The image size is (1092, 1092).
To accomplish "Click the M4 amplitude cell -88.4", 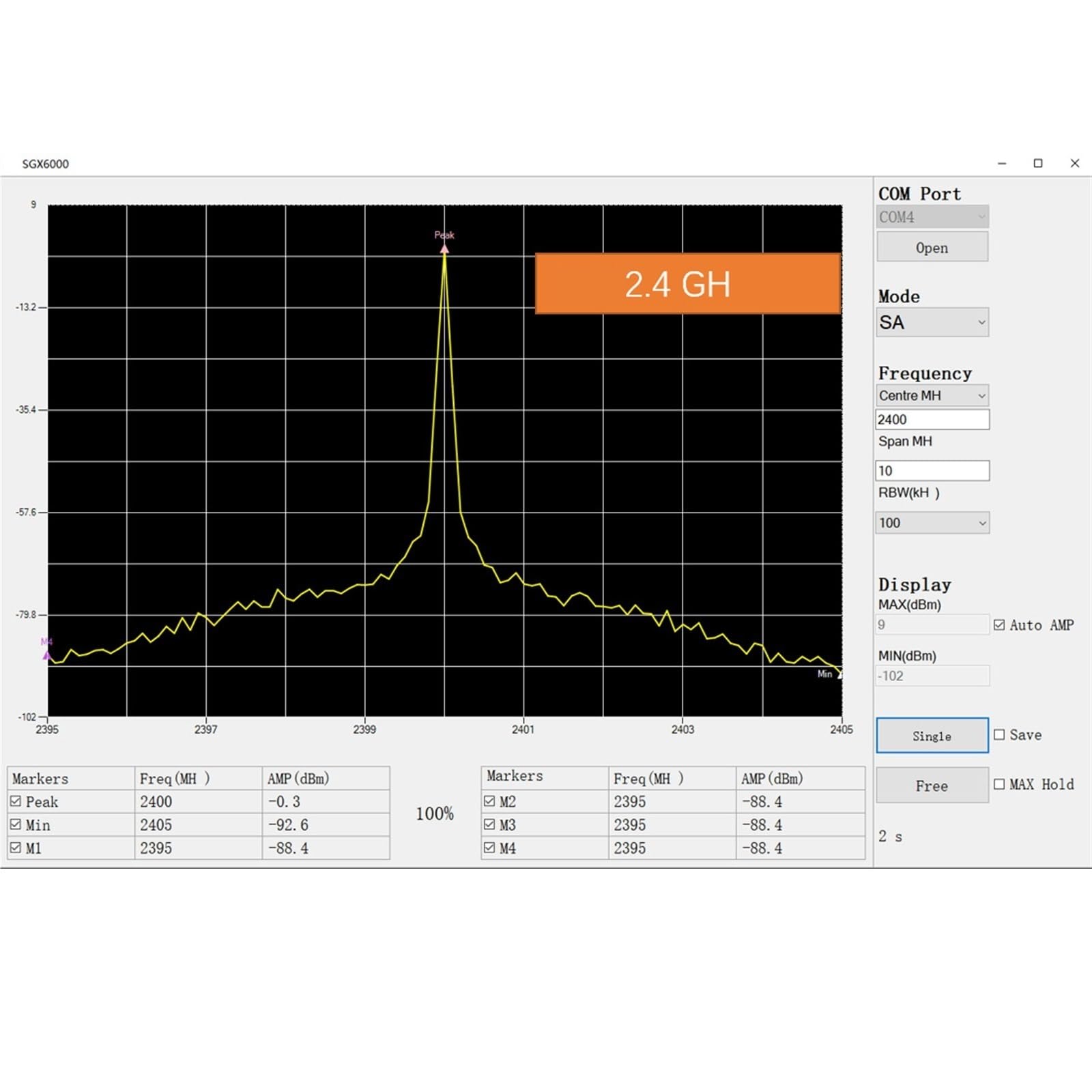I will tap(801, 848).
